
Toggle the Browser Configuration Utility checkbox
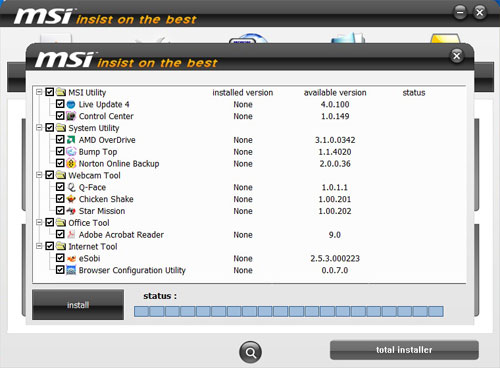click(x=60, y=270)
